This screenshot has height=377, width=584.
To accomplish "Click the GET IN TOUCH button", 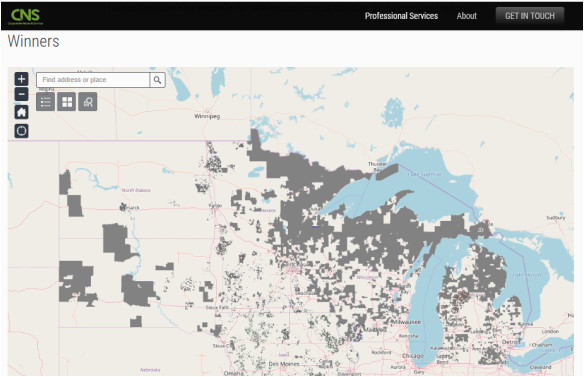I will 530,16.
